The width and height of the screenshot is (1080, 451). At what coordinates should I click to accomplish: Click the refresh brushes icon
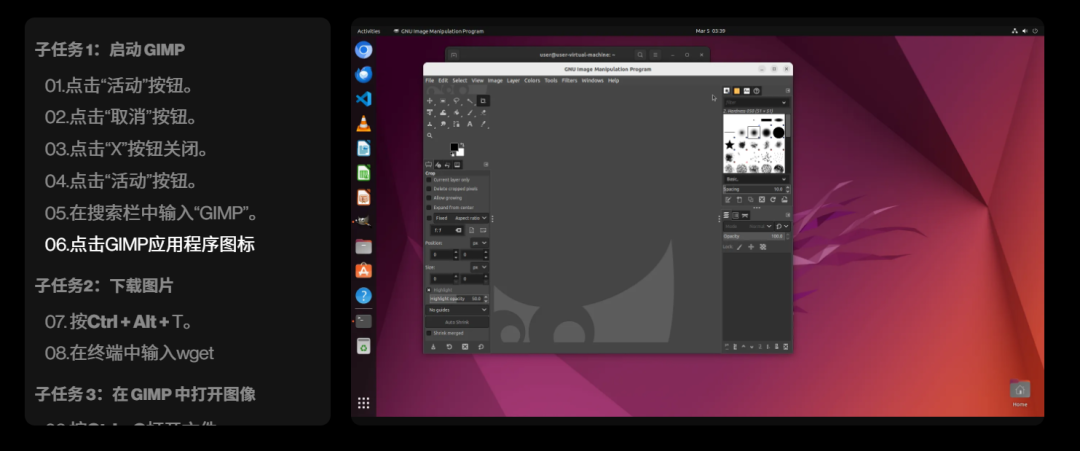[x=773, y=200]
